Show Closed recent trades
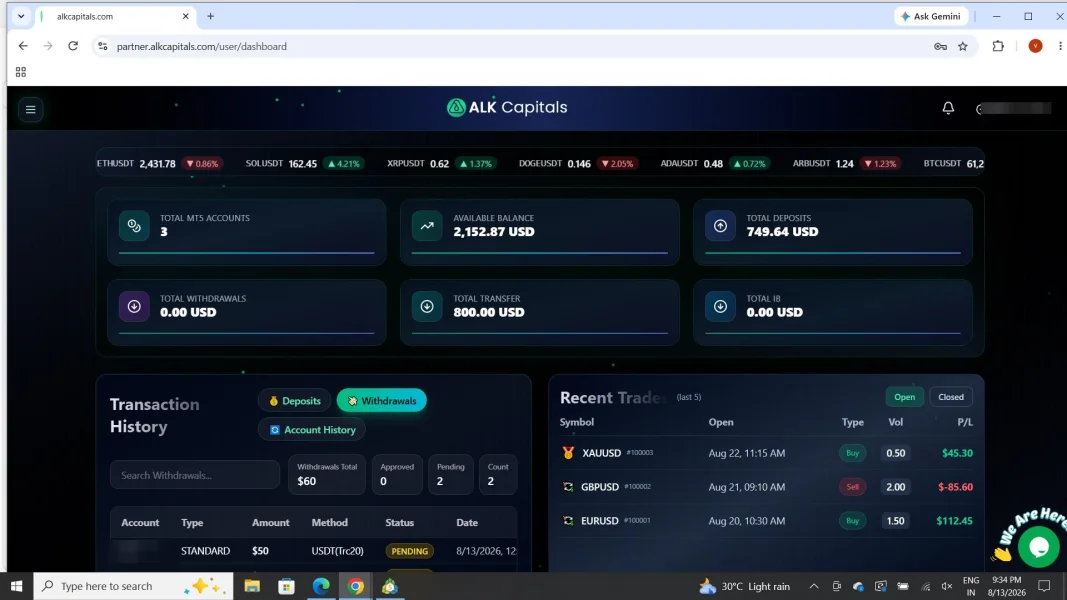Screen dimensions: 1067x600 pyautogui.click(x=951, y=397)
